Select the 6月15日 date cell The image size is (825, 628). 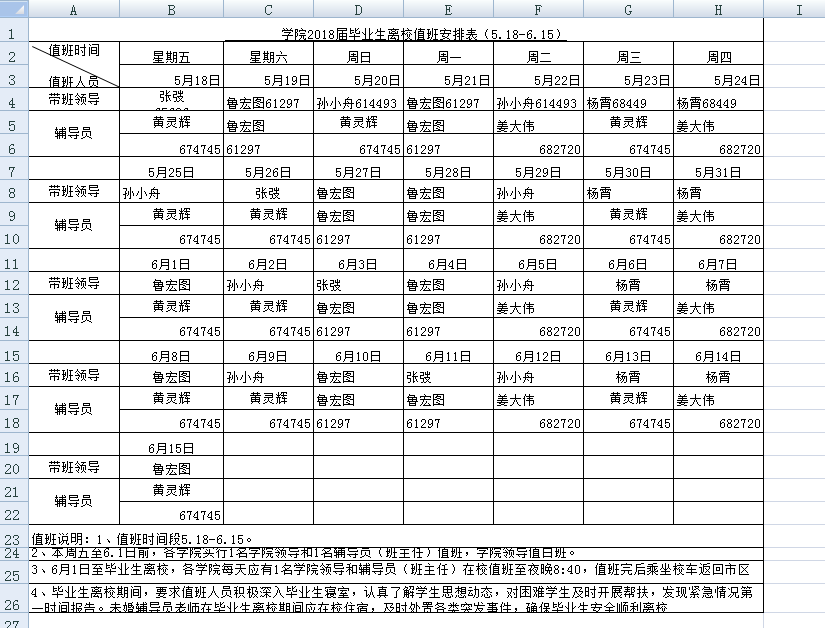[x=171, y=447]
